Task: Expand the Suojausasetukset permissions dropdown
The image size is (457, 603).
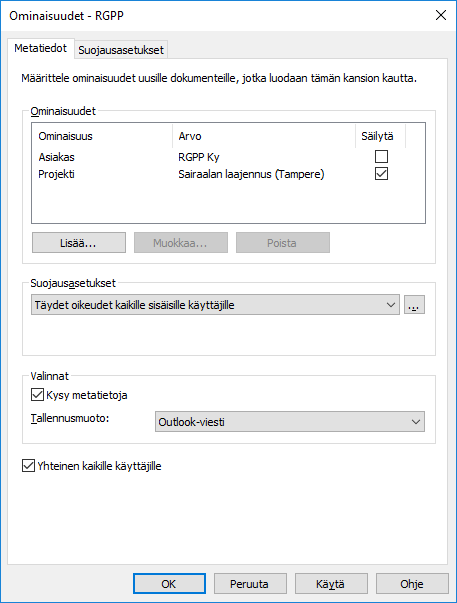Action: click(x=215, y=305)
